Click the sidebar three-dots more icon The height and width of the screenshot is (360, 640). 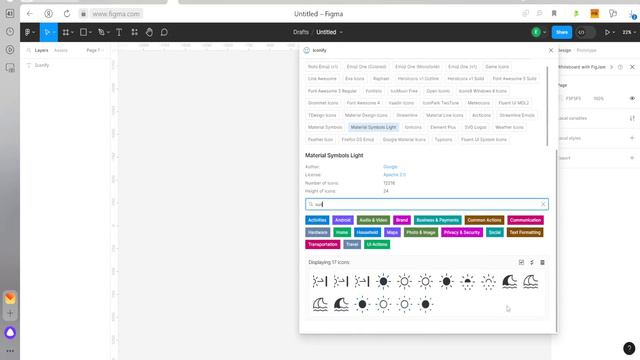tap(10, 351)
